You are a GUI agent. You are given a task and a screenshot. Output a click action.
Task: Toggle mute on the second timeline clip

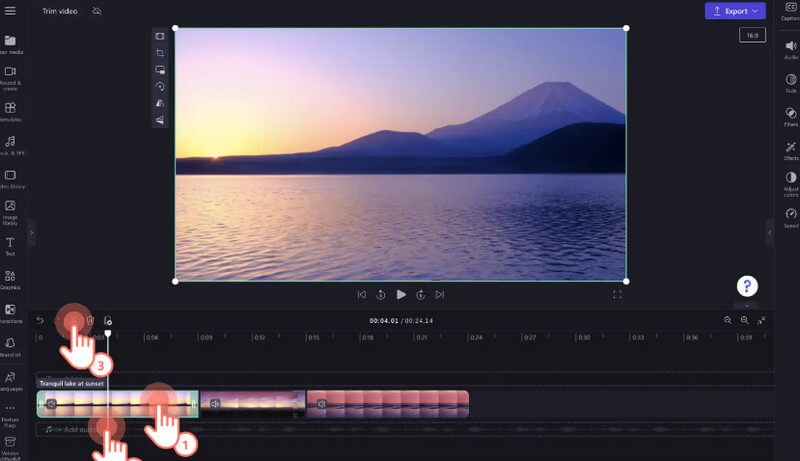click(215, 404)
